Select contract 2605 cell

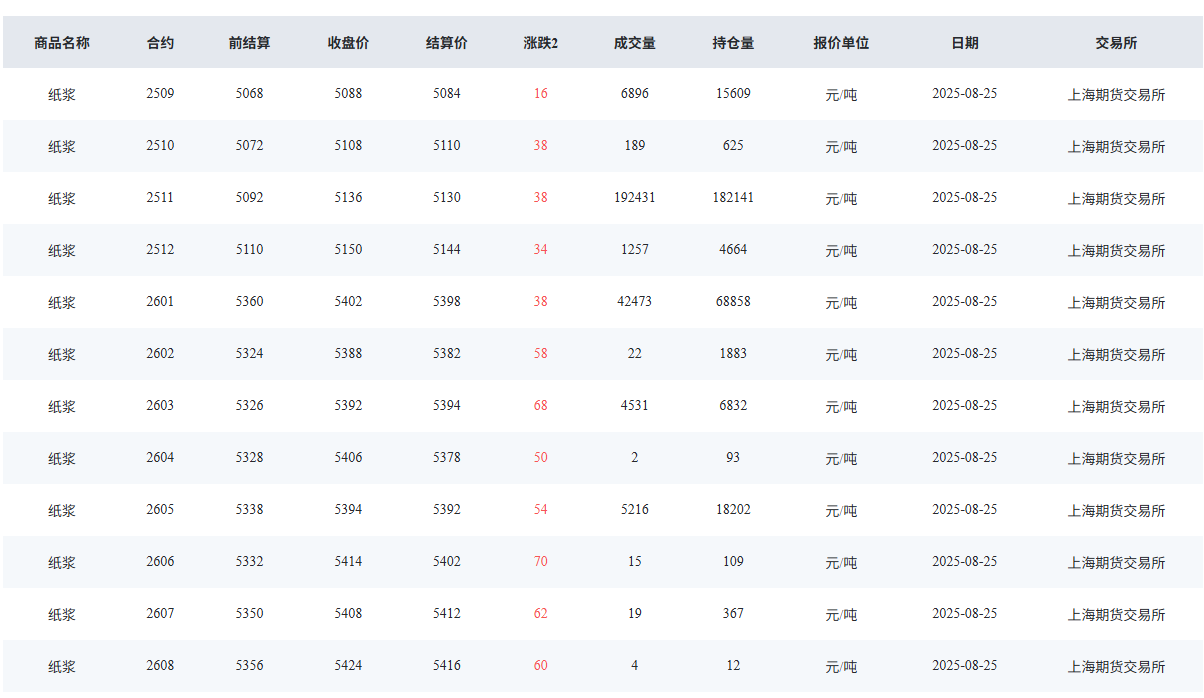160,510
